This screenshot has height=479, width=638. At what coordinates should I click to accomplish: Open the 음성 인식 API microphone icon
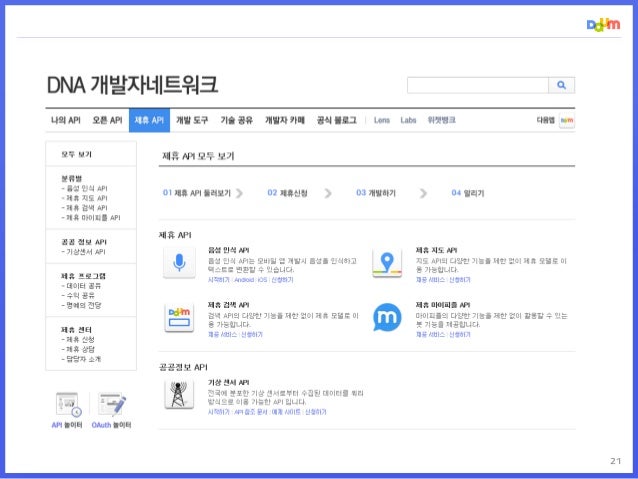[x=179, y=262]
